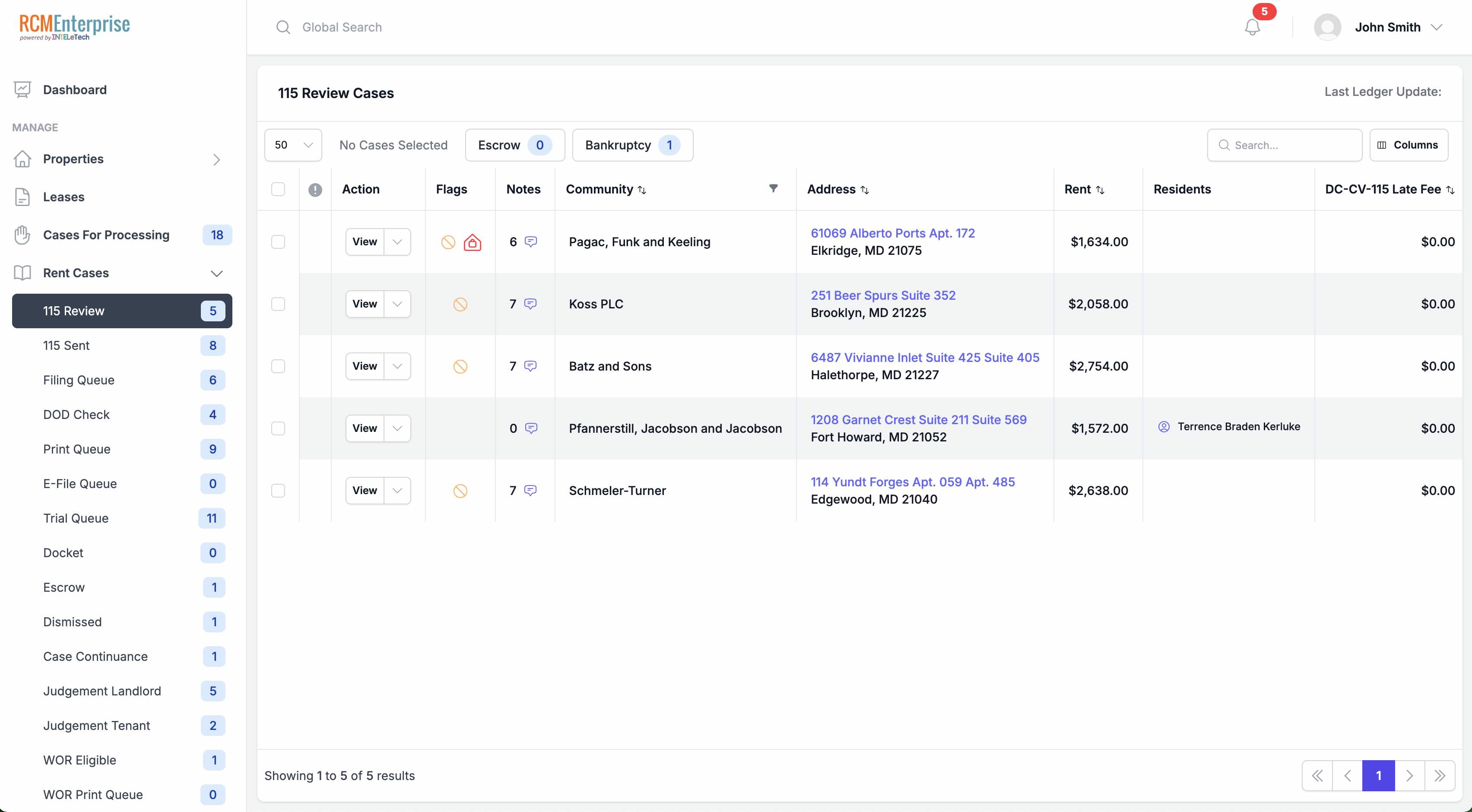Screen dimensions: 1472x812
Task: Open the View dropdown arrow on Batz and Sons row
Action: click(398, 366)
